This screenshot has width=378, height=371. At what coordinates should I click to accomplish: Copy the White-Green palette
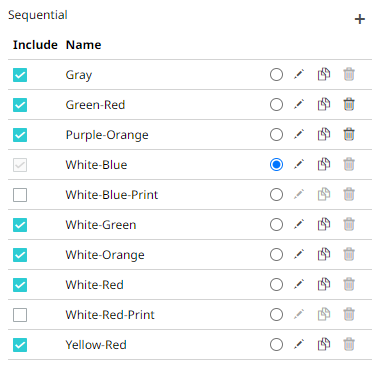(x=324, y=224)
